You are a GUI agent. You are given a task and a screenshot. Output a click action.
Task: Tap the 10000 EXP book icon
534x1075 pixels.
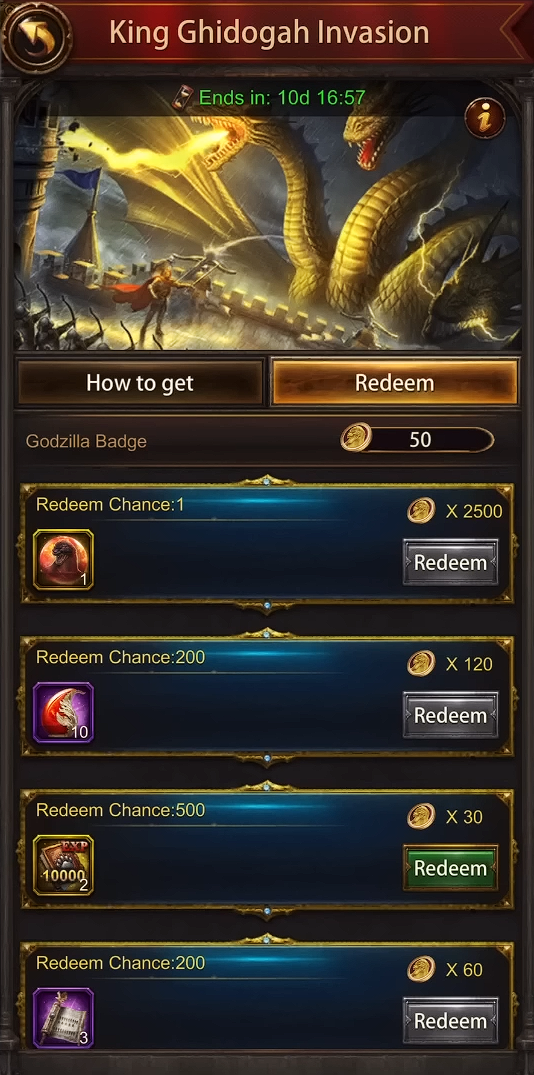tap(63, 865)
